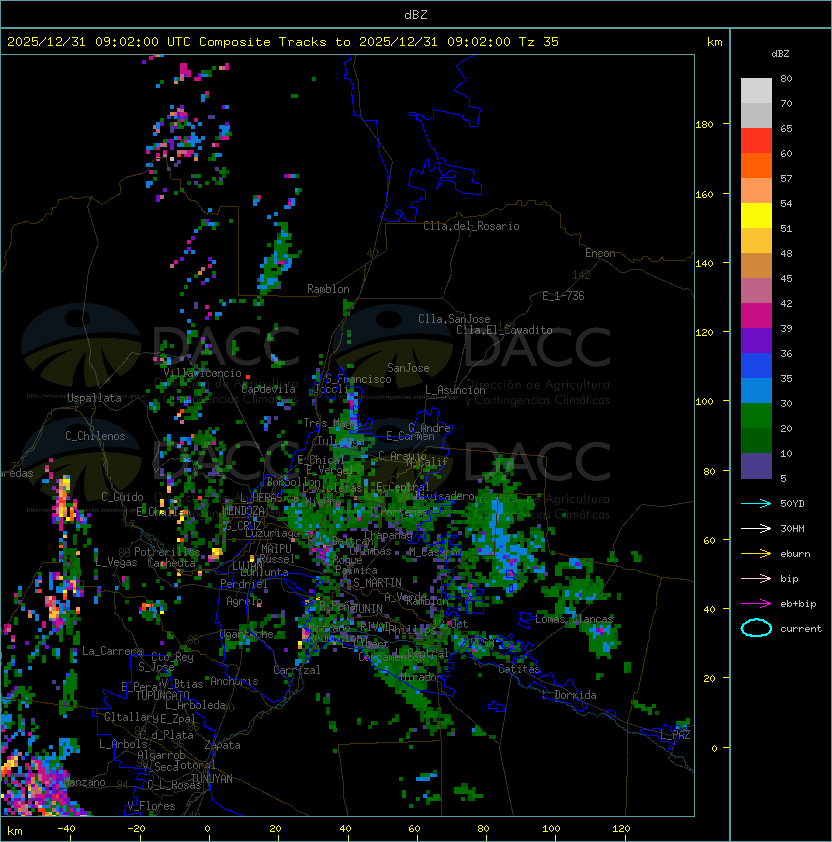Click the 'Uspallata' map label

[95, 398]
